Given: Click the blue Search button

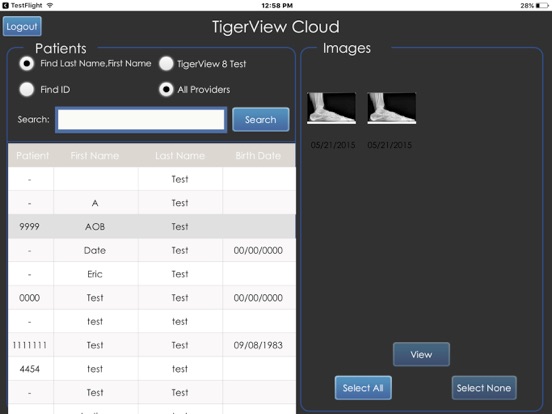Looking at the screenshot, I should [261, 120].
